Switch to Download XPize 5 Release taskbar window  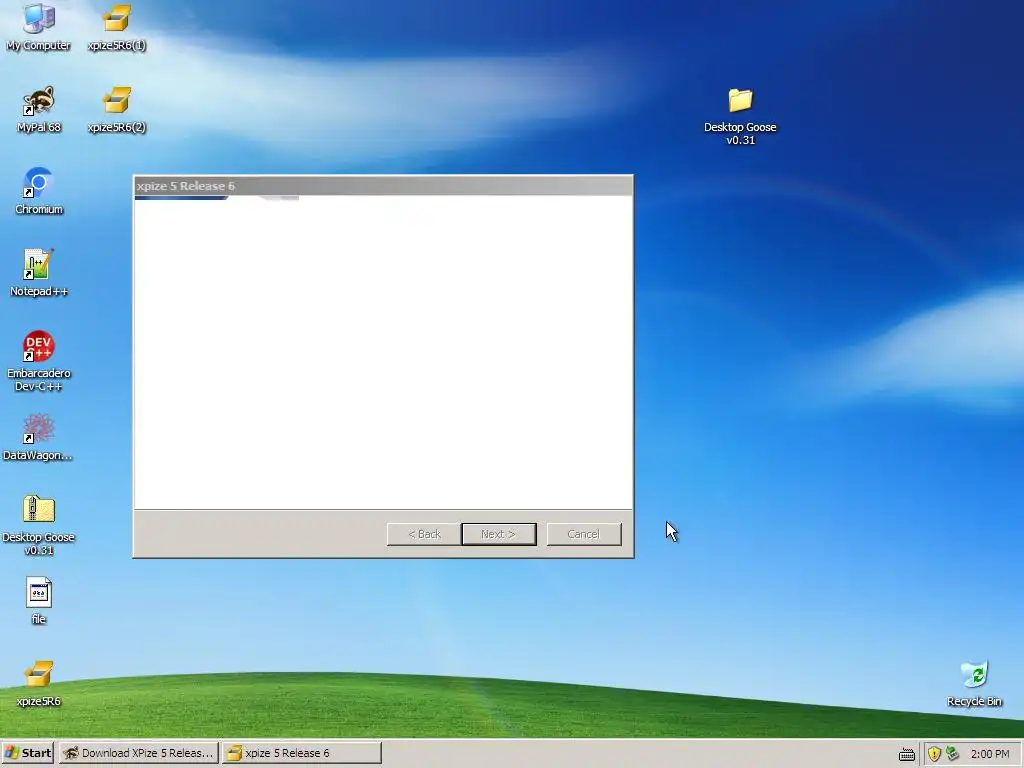click(x=139, y=753)
